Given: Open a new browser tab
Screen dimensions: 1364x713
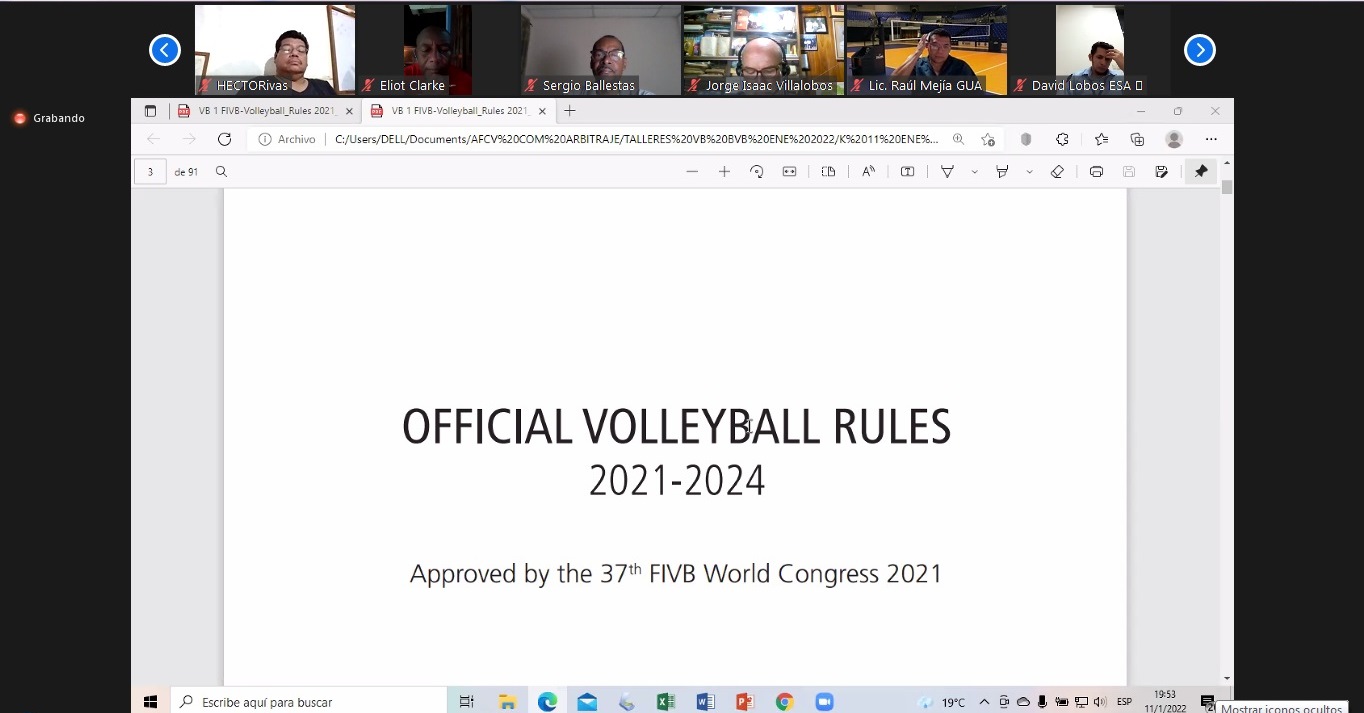Looking at the screenshot, I should [x=570, y=111].
